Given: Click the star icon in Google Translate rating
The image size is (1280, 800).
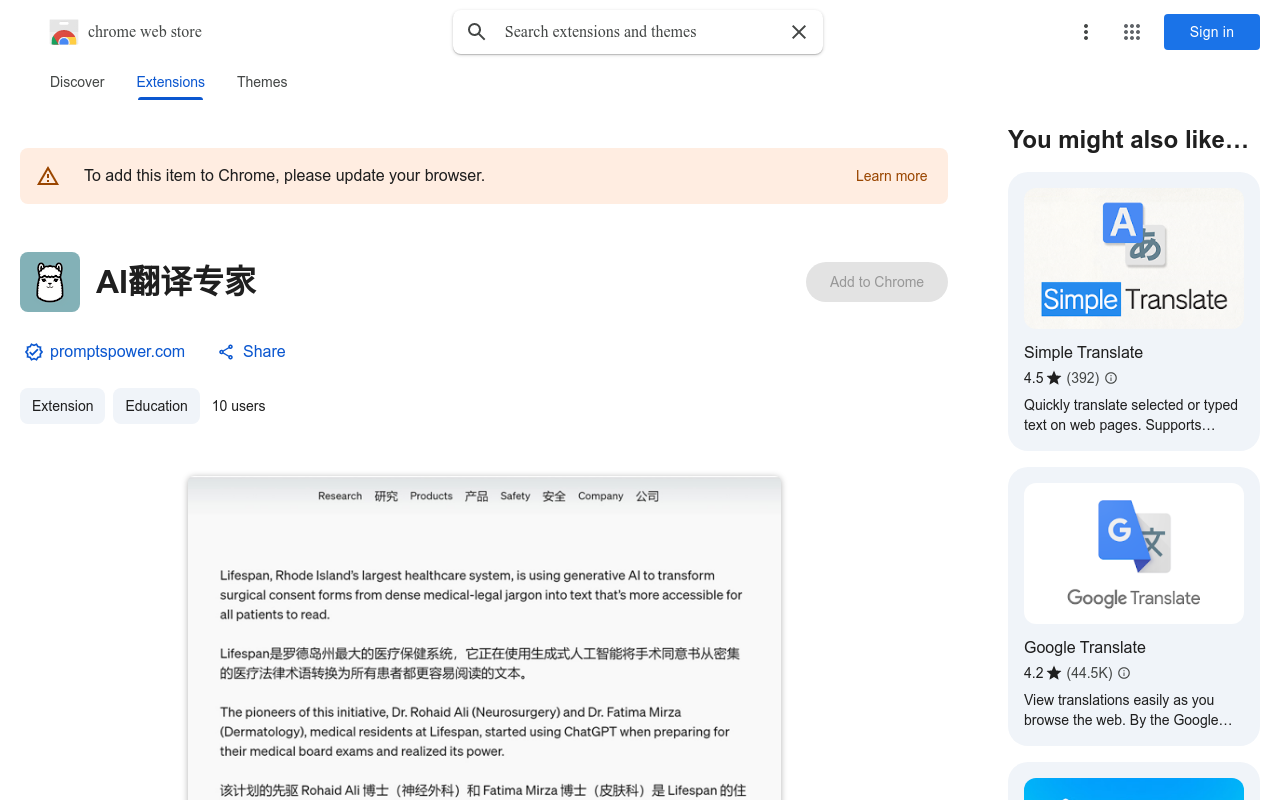Looking at the screenshot, I should tap(1054, 673).
